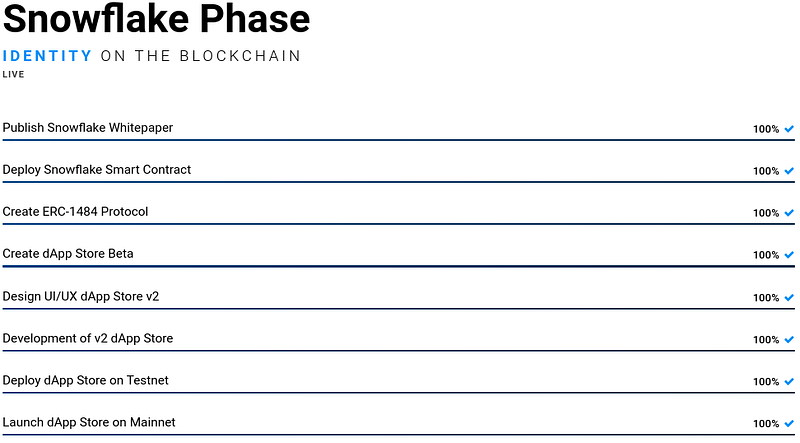This screenshot has height=443, width=800.
Task: Click progress bar under Create dApp Store Beta
Action: [398, 266]
